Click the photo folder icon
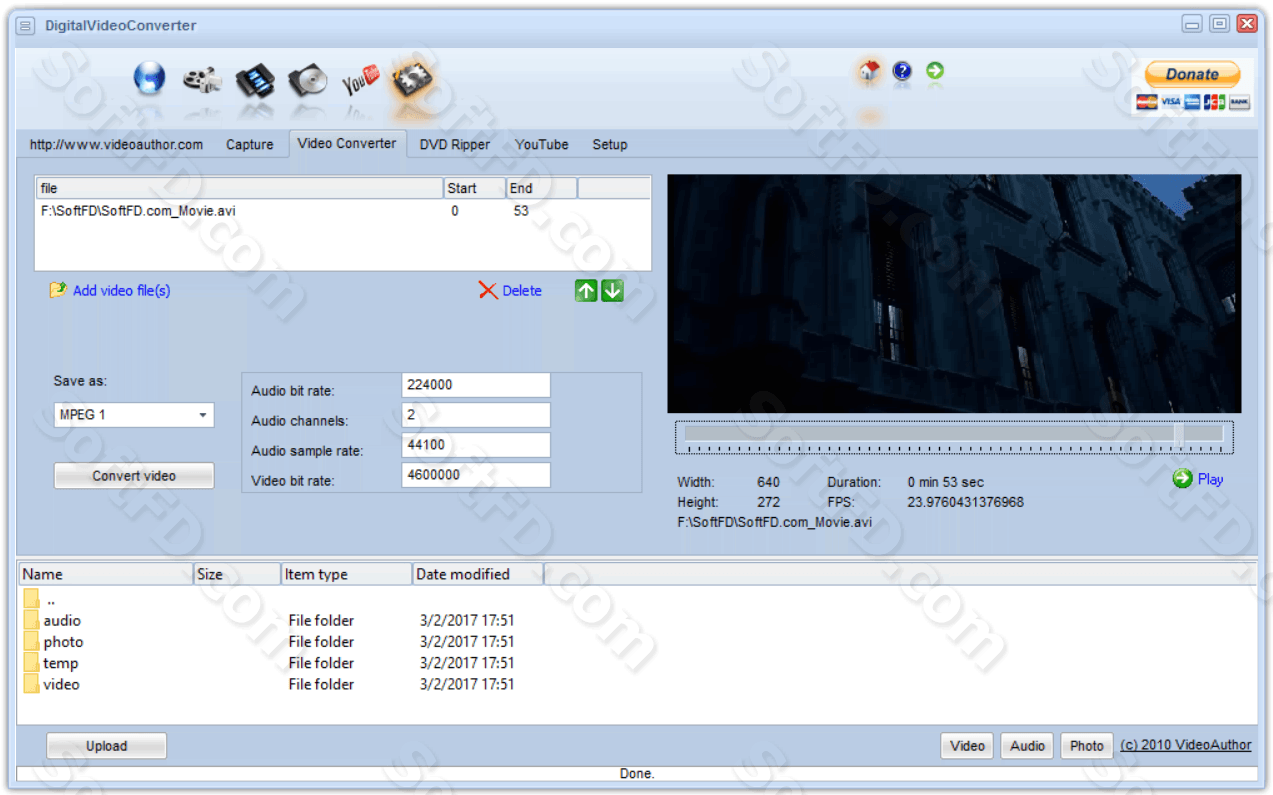The image size is (1273, 795). (31, 641)
